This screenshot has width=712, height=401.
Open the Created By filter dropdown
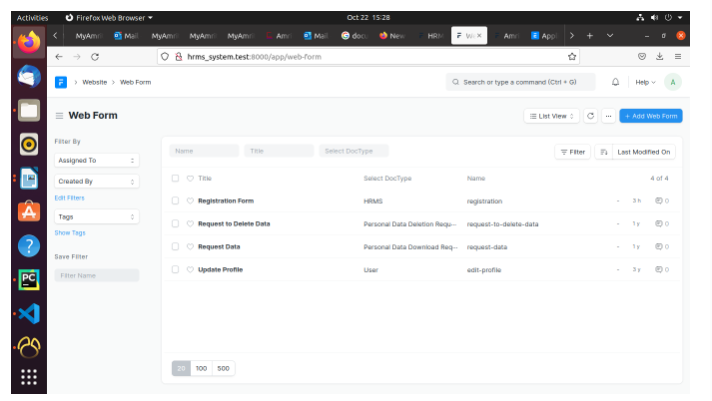click(x=97, y=182)
